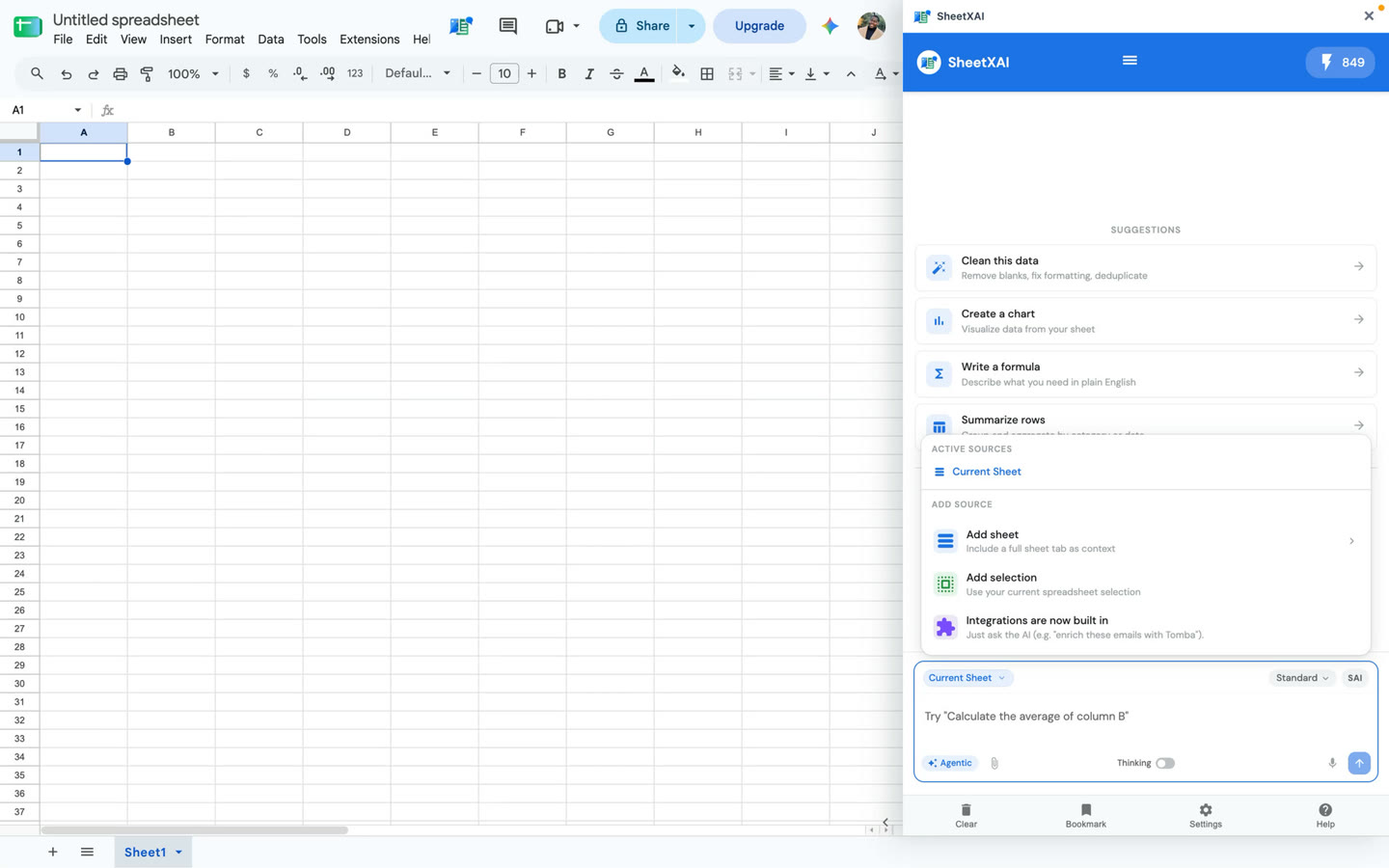Open the Default font family dropdown
The width and height of the screenshot is (1389, 868).
click(x=418, y=73)
